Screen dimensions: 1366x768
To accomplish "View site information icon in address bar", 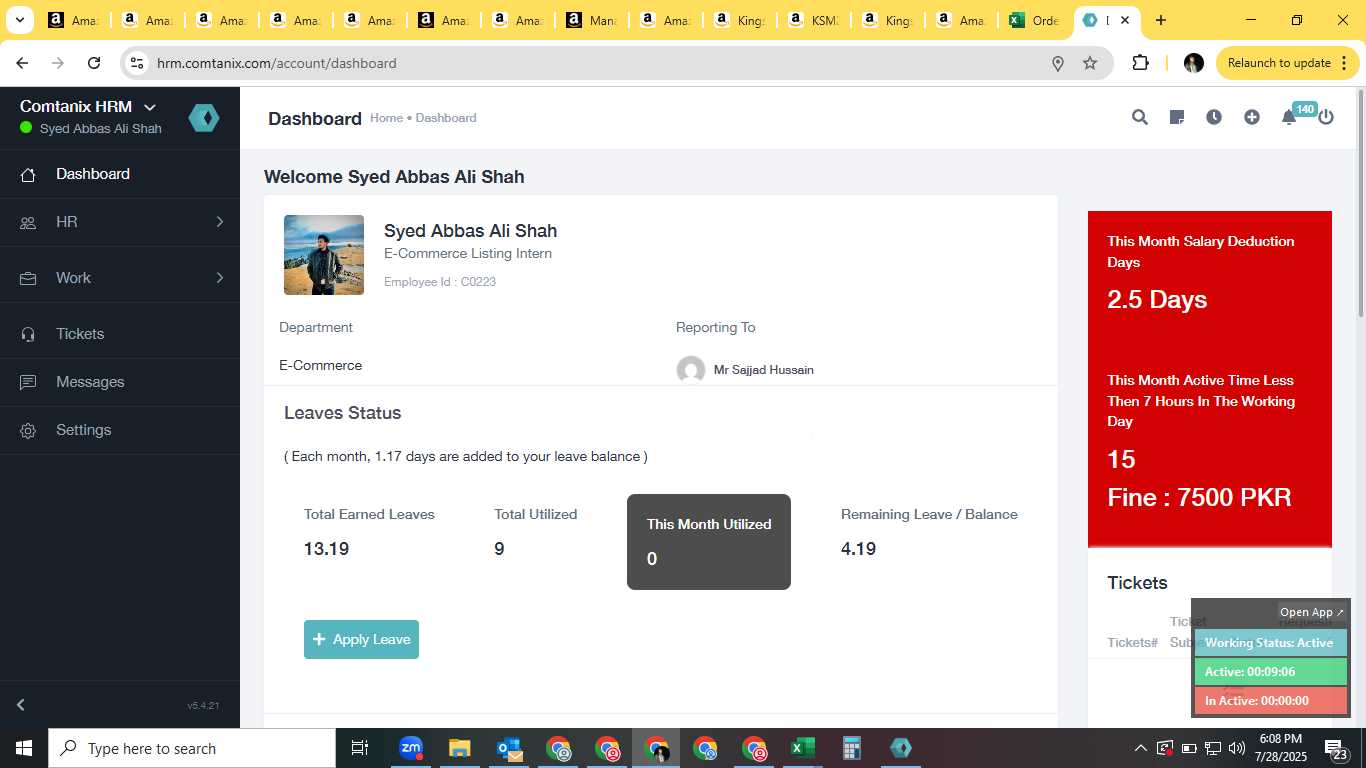I will click(138, 63).
